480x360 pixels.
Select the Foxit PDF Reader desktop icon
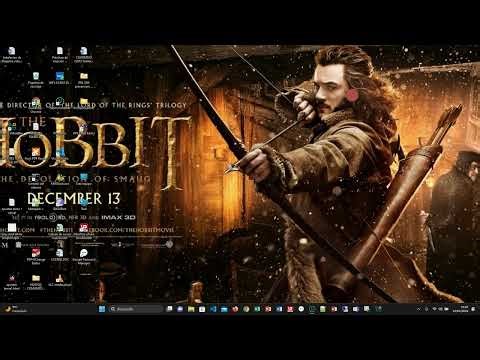pyautogui.click(x=36, y=154)
